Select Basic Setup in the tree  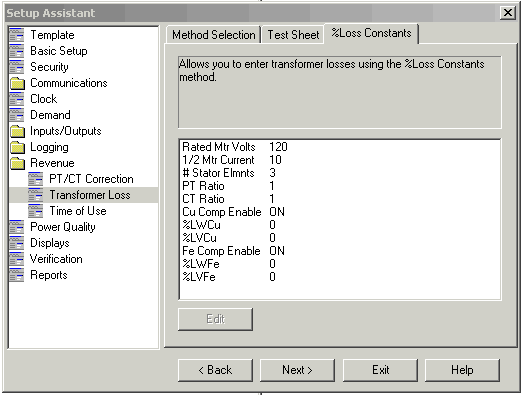(x=59, y=51)
